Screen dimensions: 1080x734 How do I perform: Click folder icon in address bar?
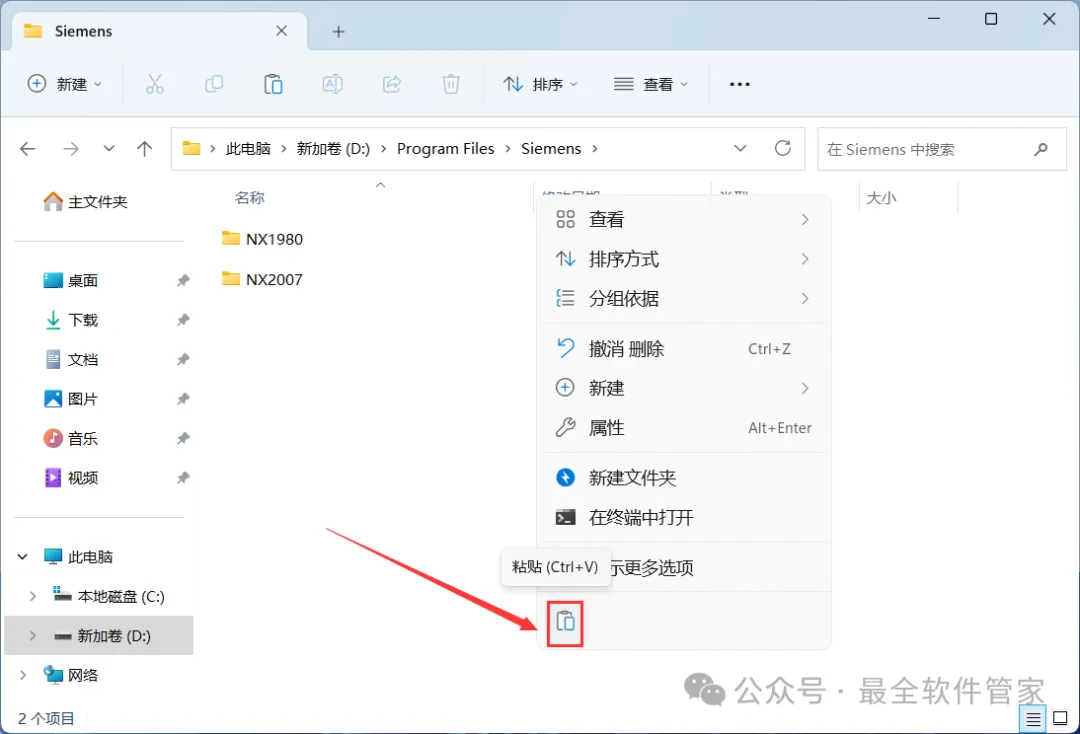point(191,149)
